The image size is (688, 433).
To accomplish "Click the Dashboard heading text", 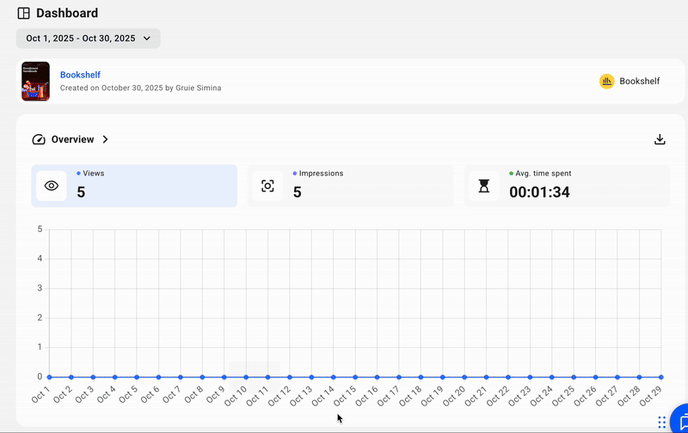I will pyautogui.click(x=67, y=13).
